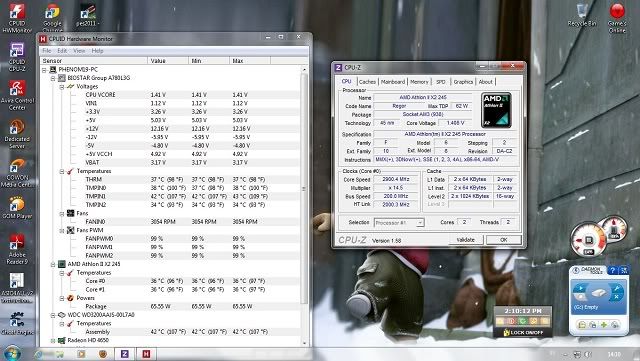This screenshot has width=640, height=361.
Task: Open Avira Control Center desktop icon
Action: point(17,95)
